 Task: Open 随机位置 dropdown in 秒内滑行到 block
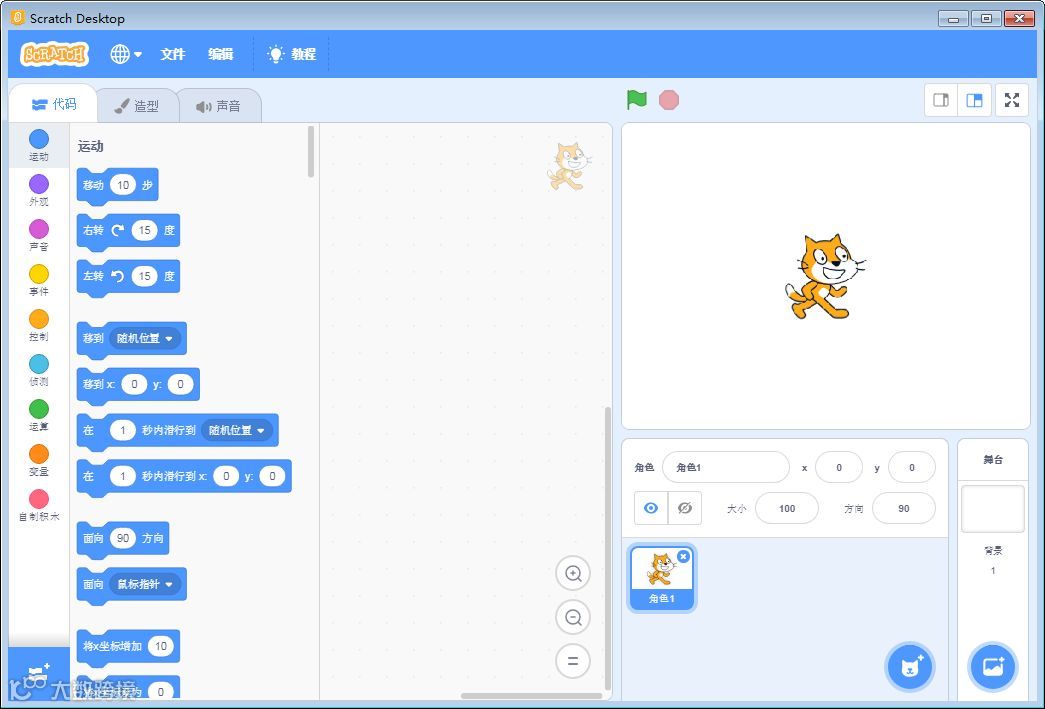pos(237,430)
